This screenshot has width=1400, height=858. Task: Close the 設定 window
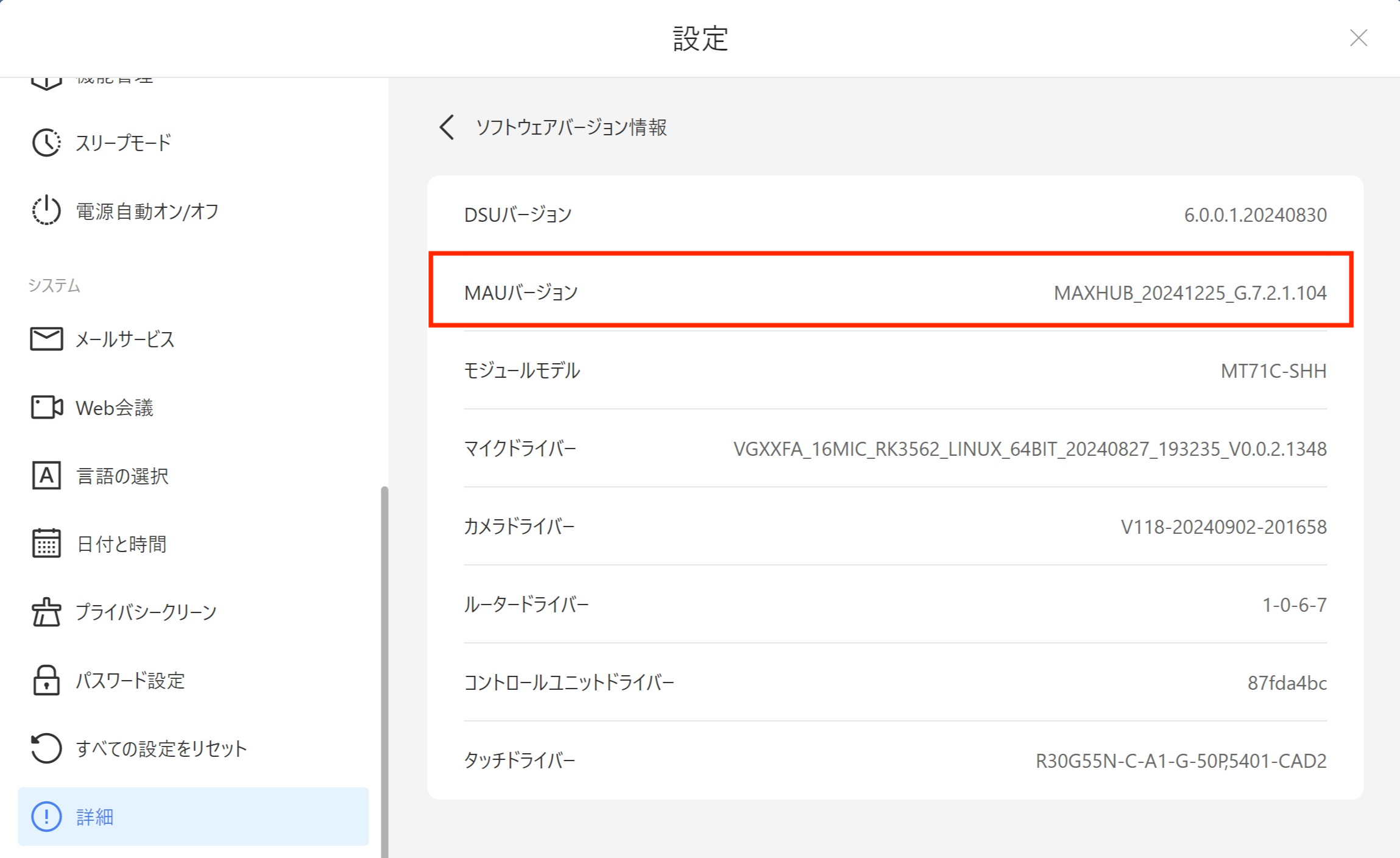tap(1359, 38)
